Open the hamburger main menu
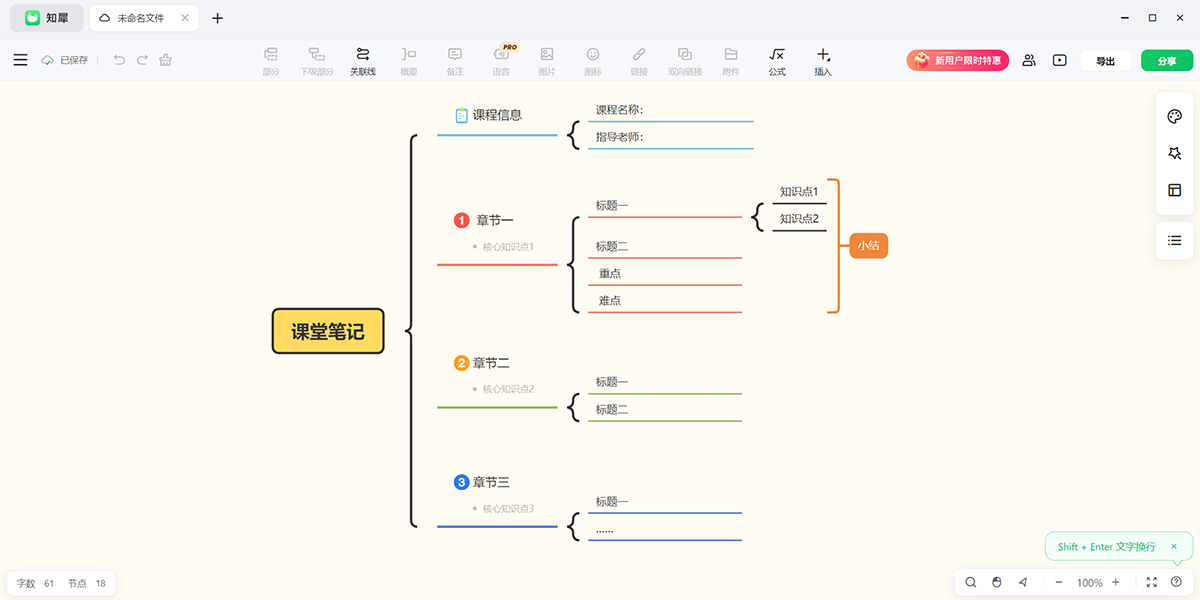The width and height of the screenshot is (1200, 600). pos(20,60)
